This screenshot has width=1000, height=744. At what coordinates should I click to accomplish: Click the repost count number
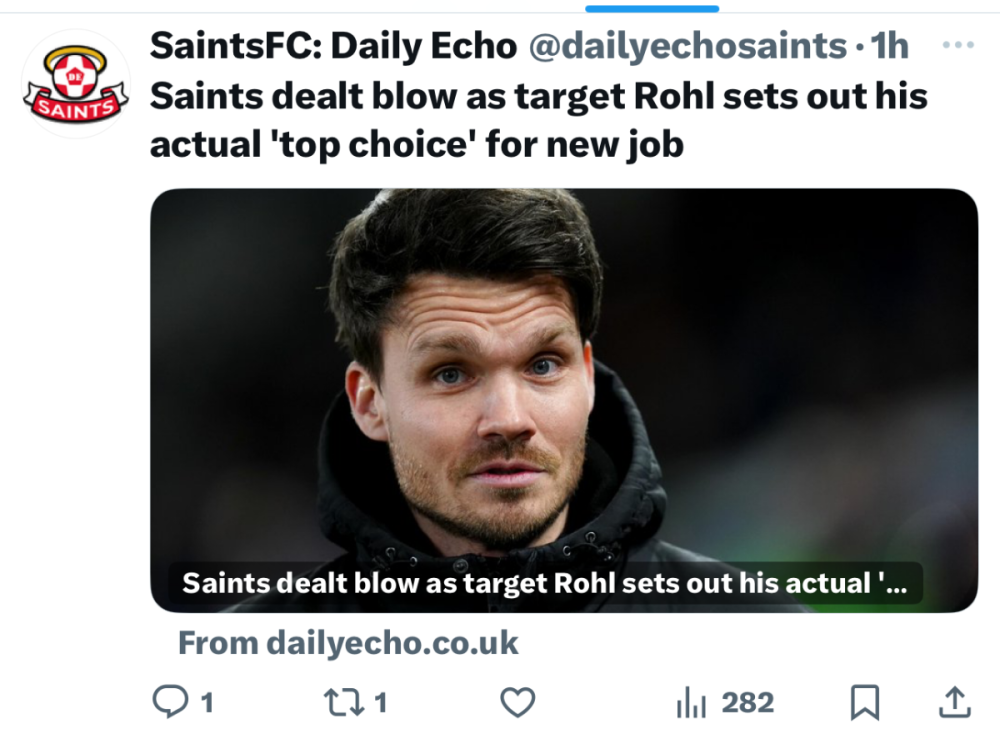381,703
